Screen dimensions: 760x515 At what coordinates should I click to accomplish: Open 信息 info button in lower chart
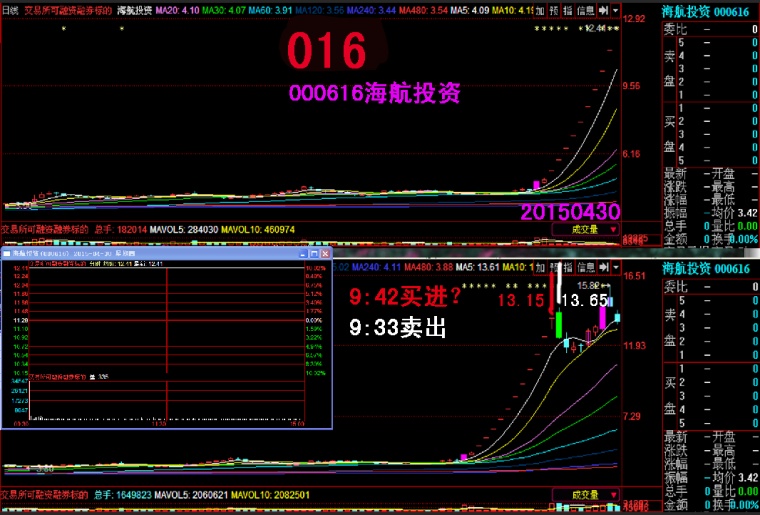click(x=585, y=267)
